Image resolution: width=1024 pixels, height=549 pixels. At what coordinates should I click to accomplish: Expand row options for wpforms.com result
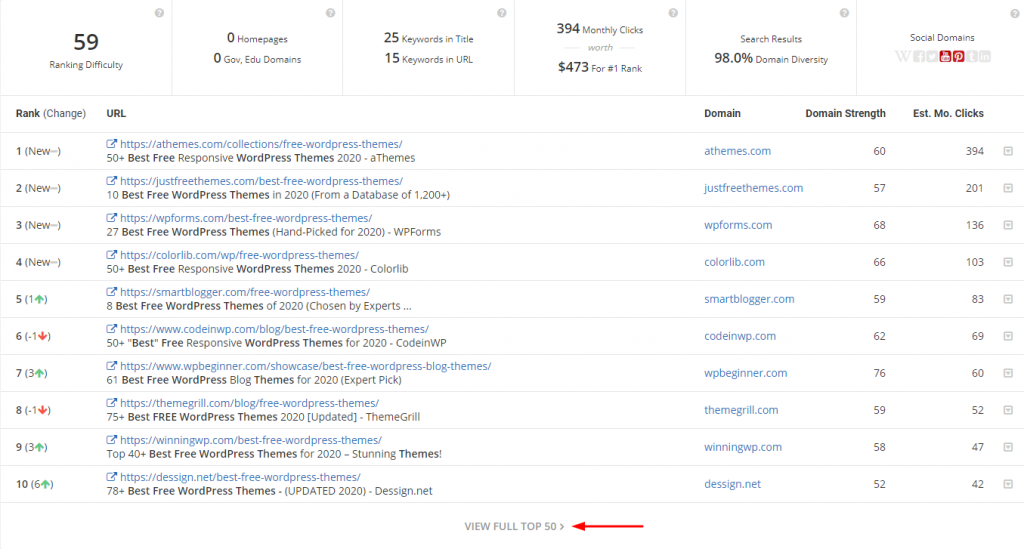(1007, 225)
